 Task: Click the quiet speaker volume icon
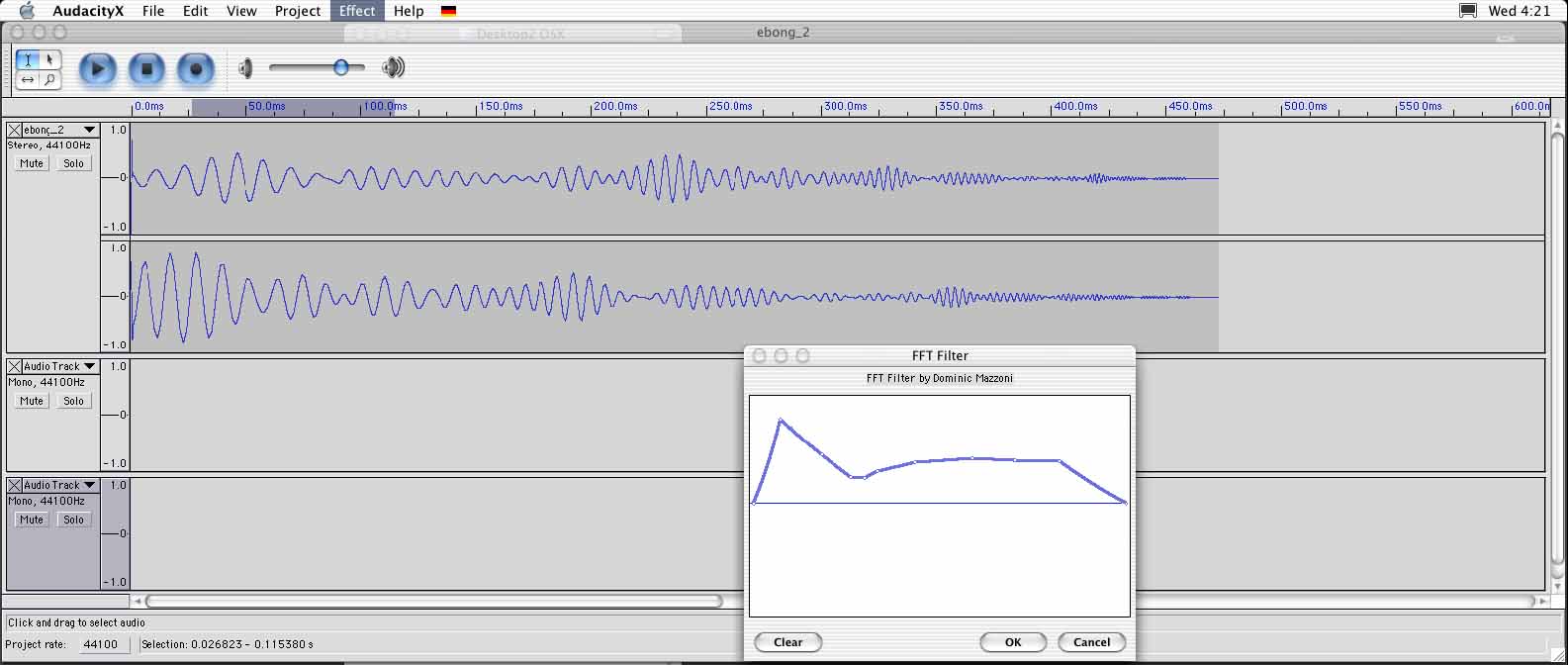click(245, 68)
